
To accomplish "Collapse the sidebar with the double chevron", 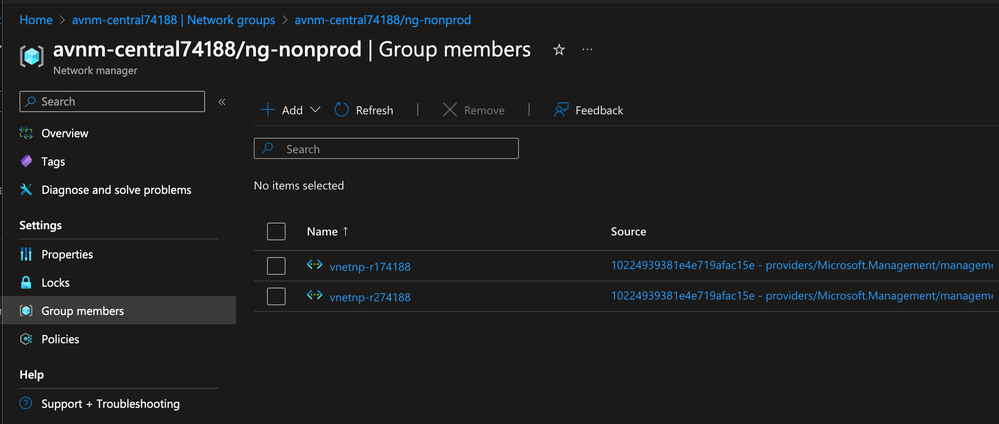I will point(222,101).
